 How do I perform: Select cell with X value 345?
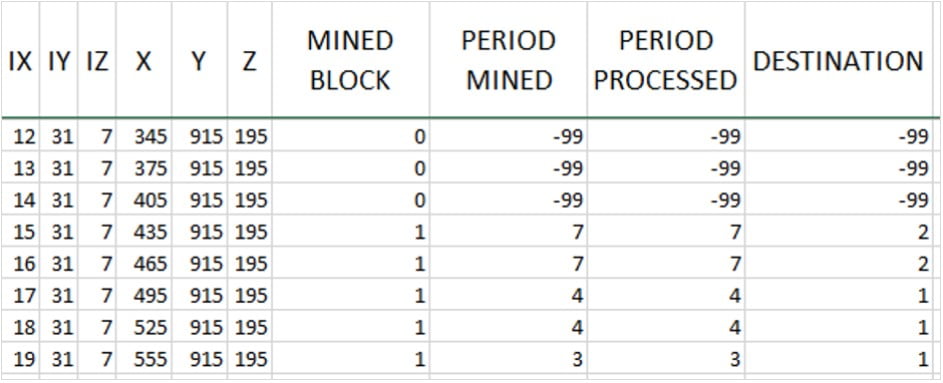[x=144, y=137]
